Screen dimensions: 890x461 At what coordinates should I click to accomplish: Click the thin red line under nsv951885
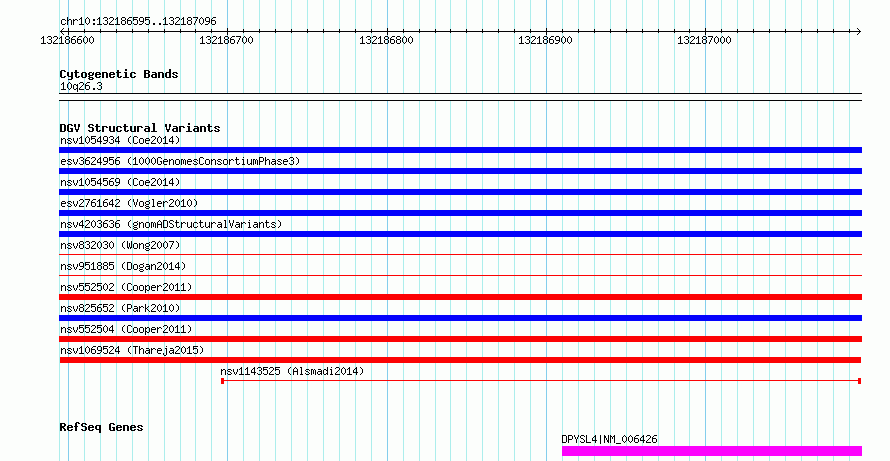(x=460, y=275)
